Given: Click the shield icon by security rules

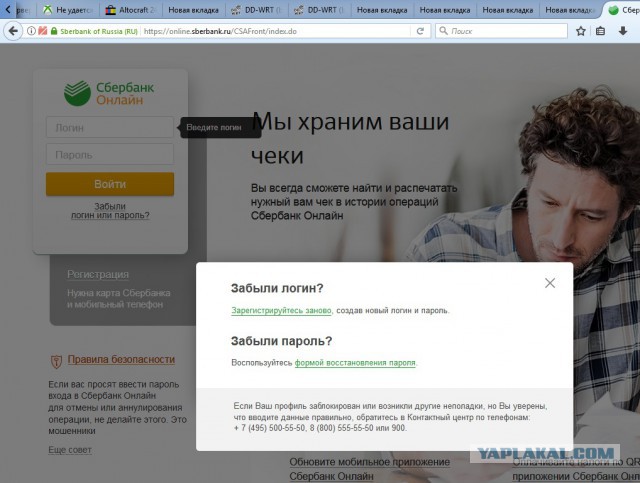Looking at the screenshot, I should (56, 361).
